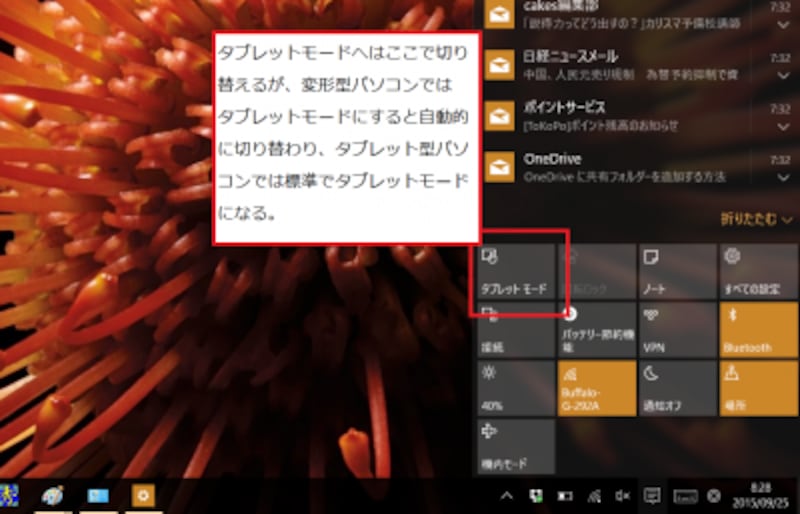The height and width of the screenshot is (514, 800).
Task: Expand the 日経ニュースメール notification chevron
Action: [783, 76]
